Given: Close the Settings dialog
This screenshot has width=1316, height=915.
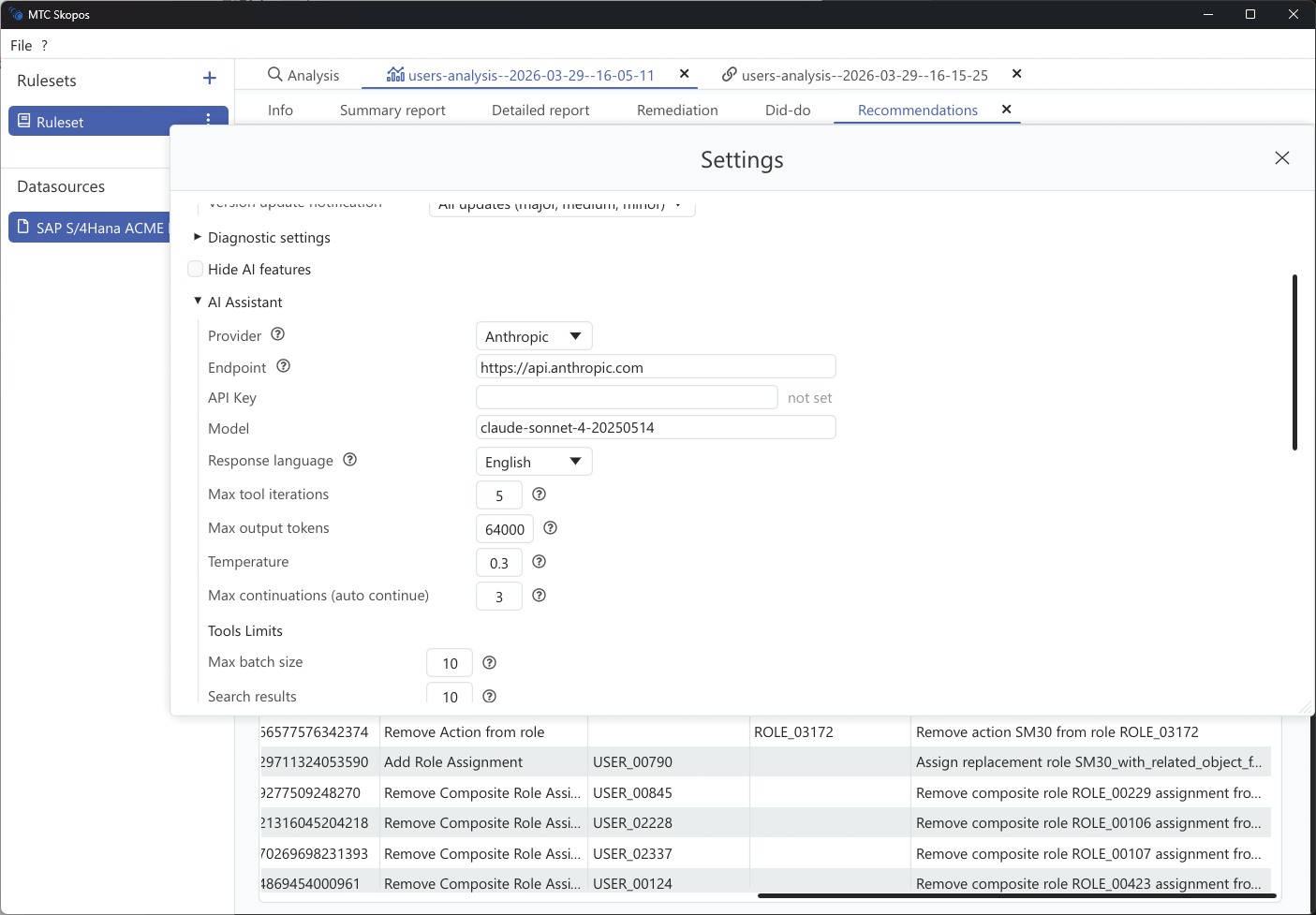Looking at the screenshot, I should pyautogui.click(x=1281, y=157).
